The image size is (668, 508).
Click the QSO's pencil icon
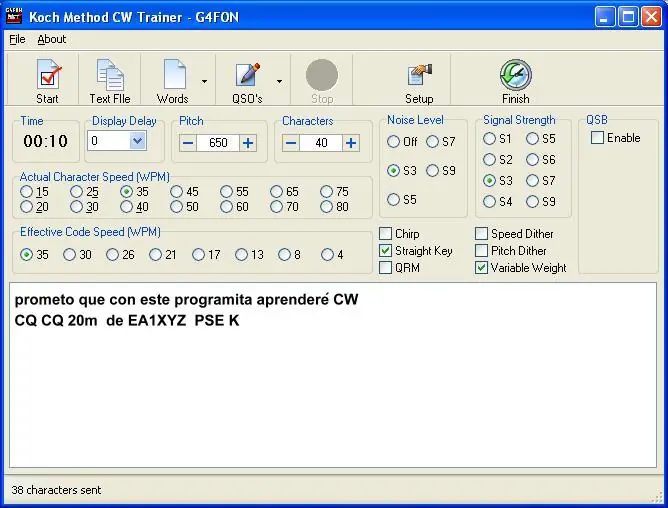[248, 74]
